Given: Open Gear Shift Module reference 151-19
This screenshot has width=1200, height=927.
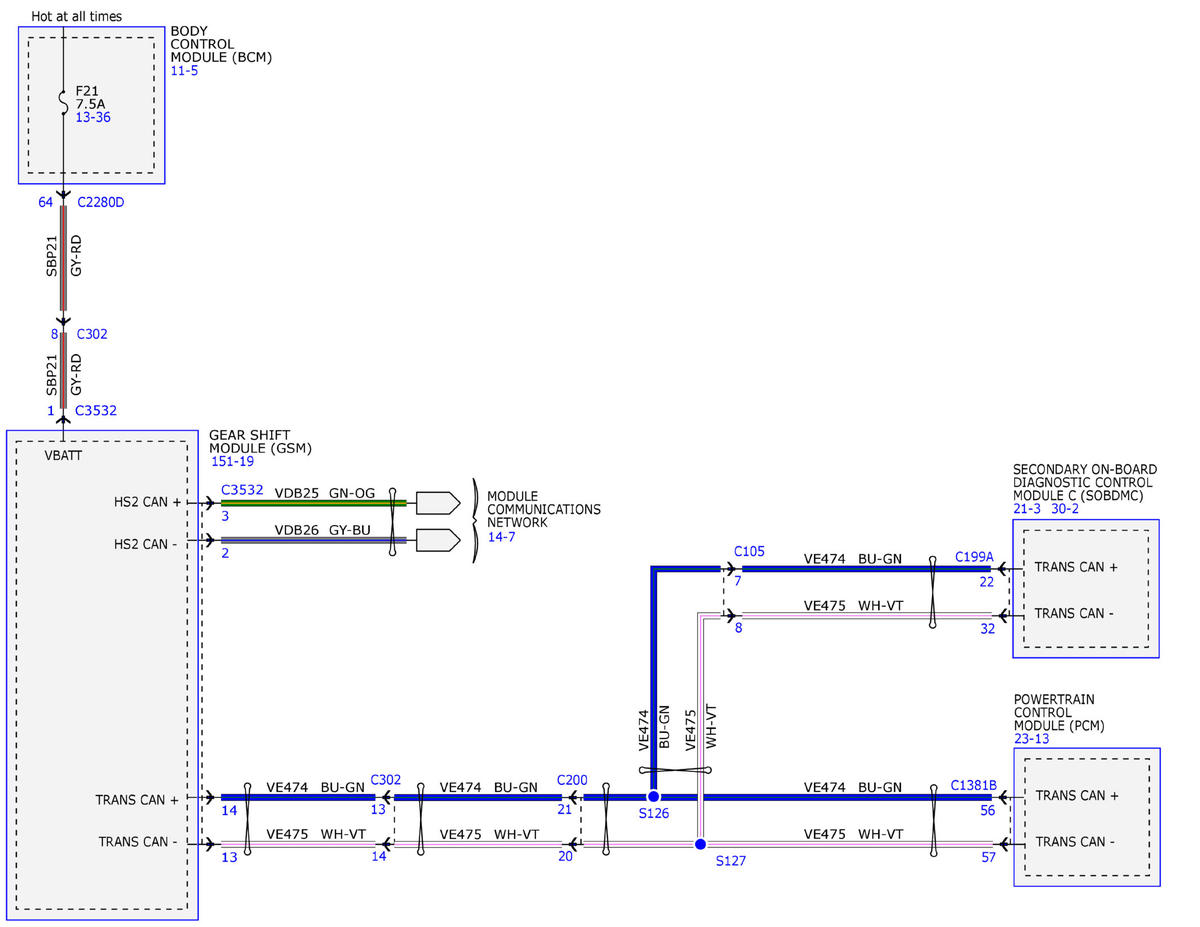Looking at the screenshot, I should pyautogui.click(x=232, y=462).
